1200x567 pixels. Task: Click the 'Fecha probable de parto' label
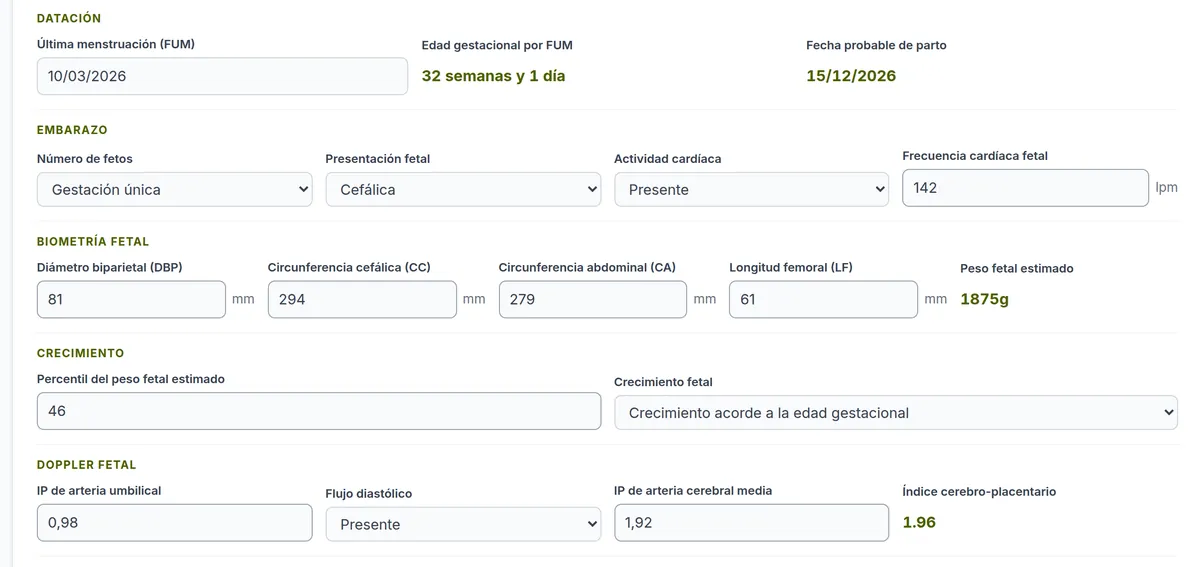pos(876,45)
